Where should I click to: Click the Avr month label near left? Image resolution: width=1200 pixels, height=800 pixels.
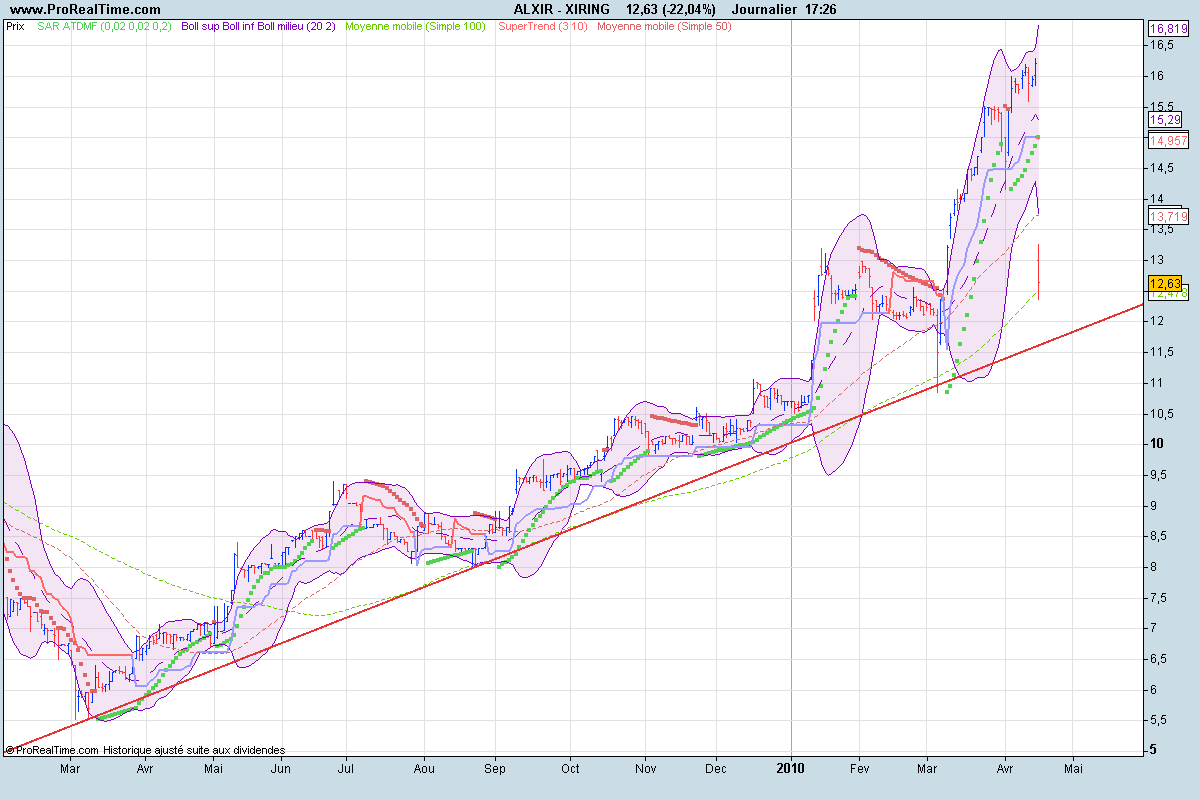pyautogui.click(x=145, y=769)
